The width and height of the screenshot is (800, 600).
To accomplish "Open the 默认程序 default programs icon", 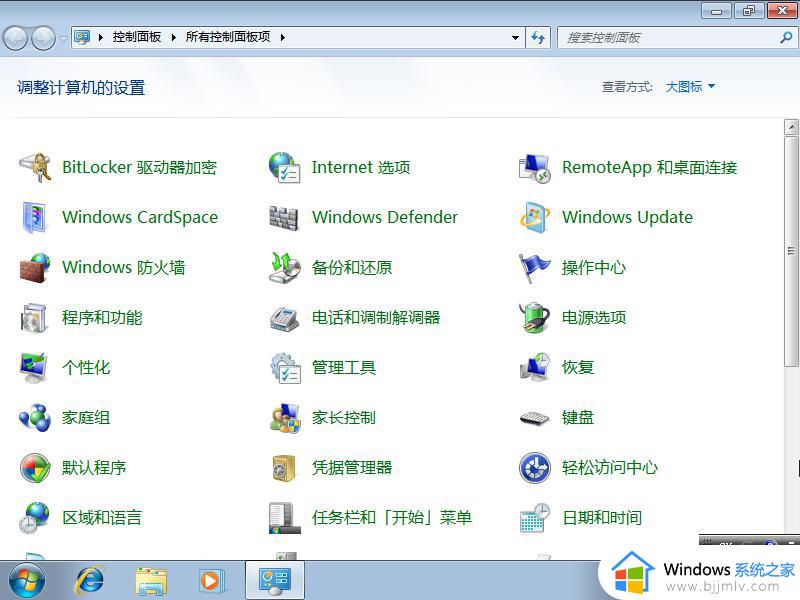I will click(35, 467).
